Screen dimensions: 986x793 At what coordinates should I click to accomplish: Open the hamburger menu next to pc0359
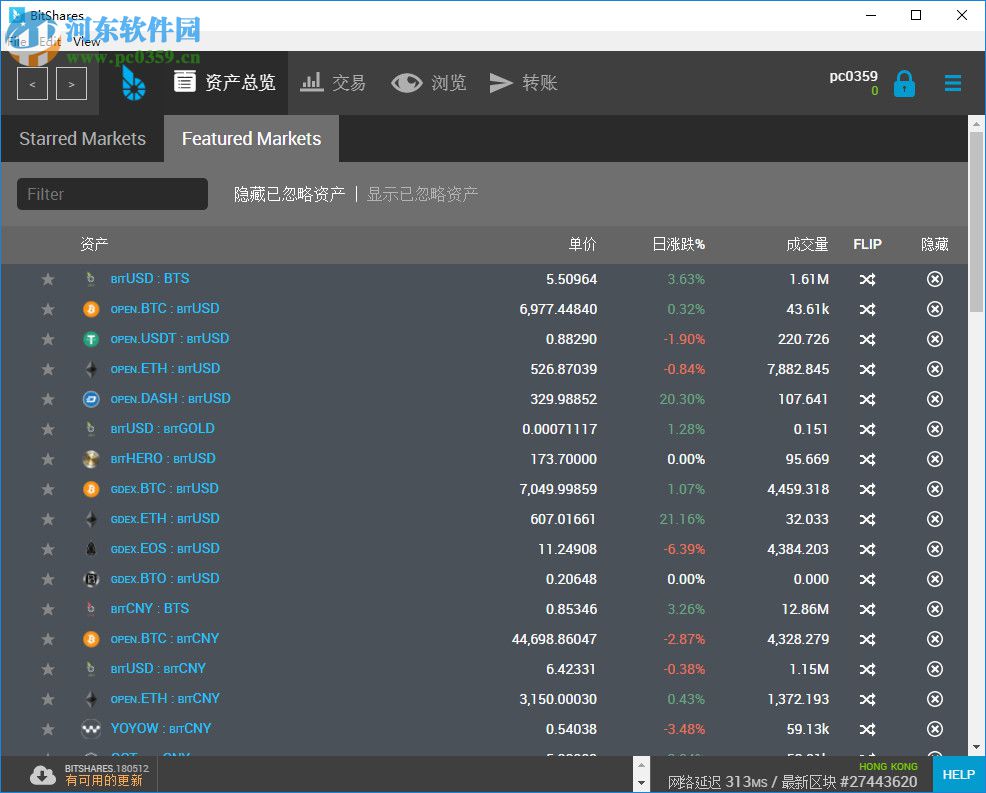point(952,83)
